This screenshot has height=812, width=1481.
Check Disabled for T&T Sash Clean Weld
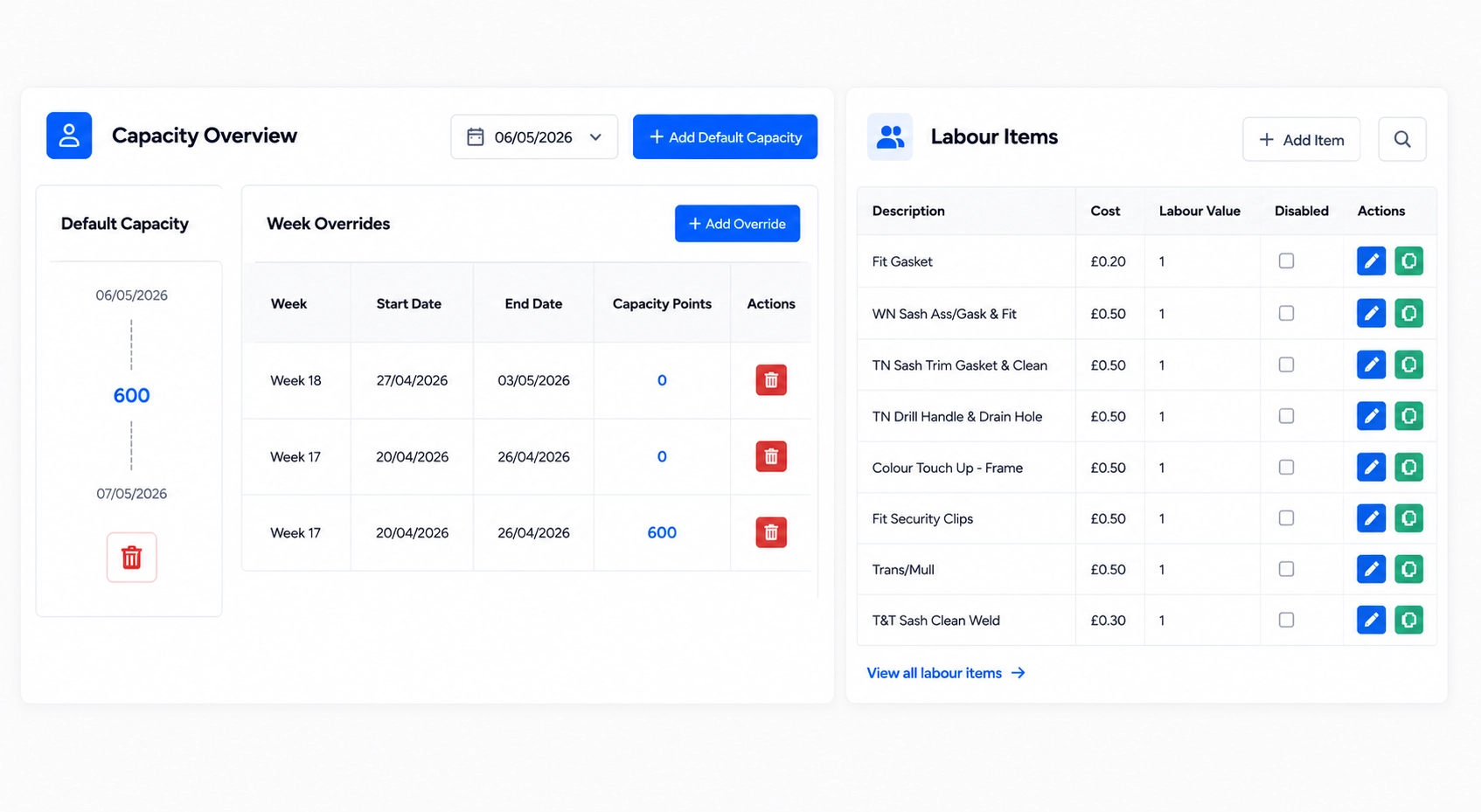pos(1286,620)
